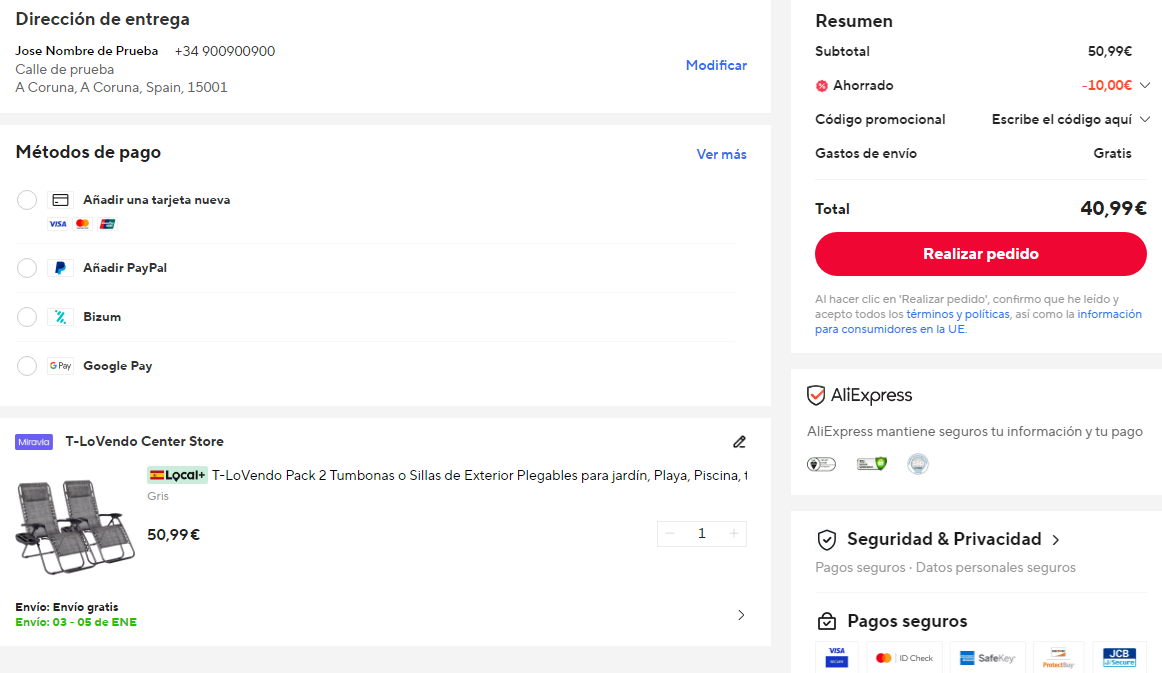This screenshot has height=673, width=1162.
Task: Click the Bizum logo icon
Action: tap(61, 317)
